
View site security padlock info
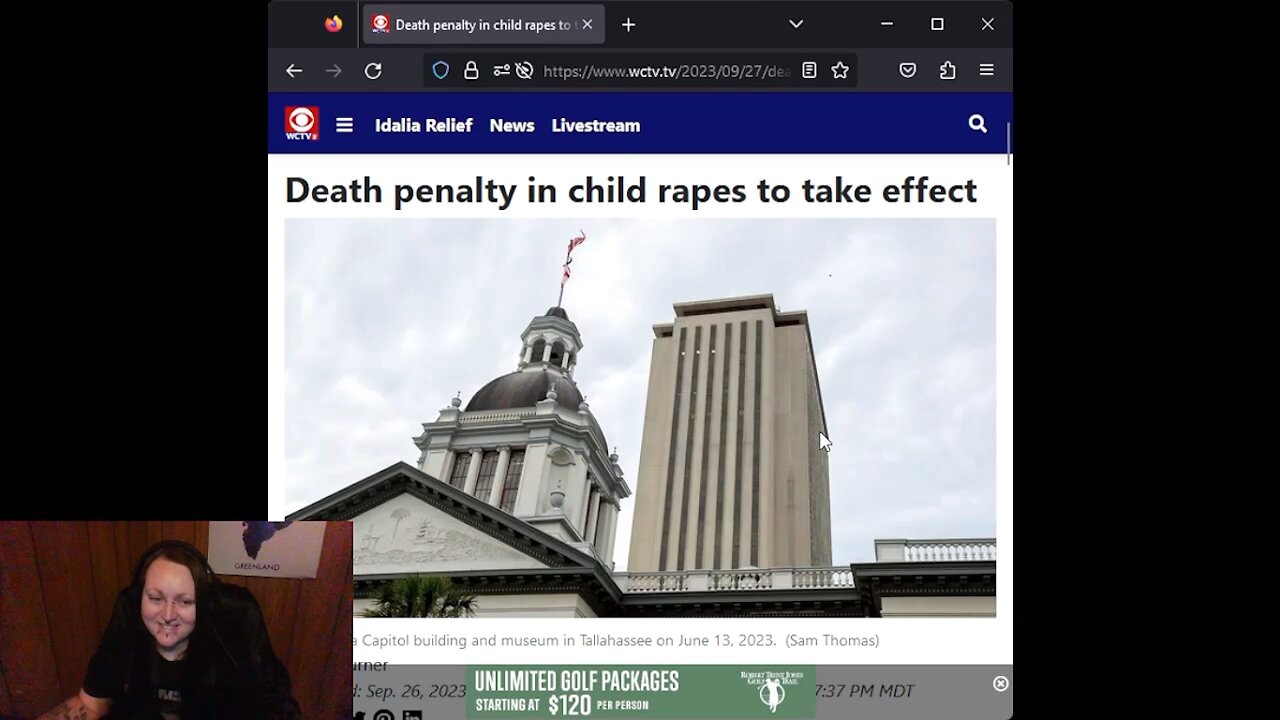click(x=471, y=70)
